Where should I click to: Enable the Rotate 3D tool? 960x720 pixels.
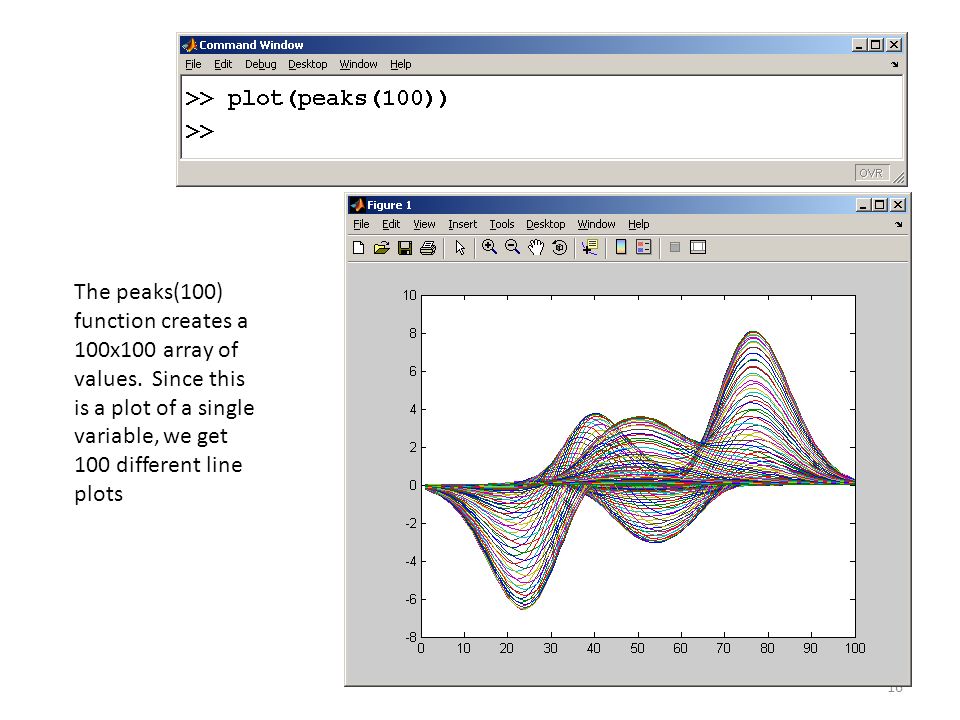click(559, 247)
